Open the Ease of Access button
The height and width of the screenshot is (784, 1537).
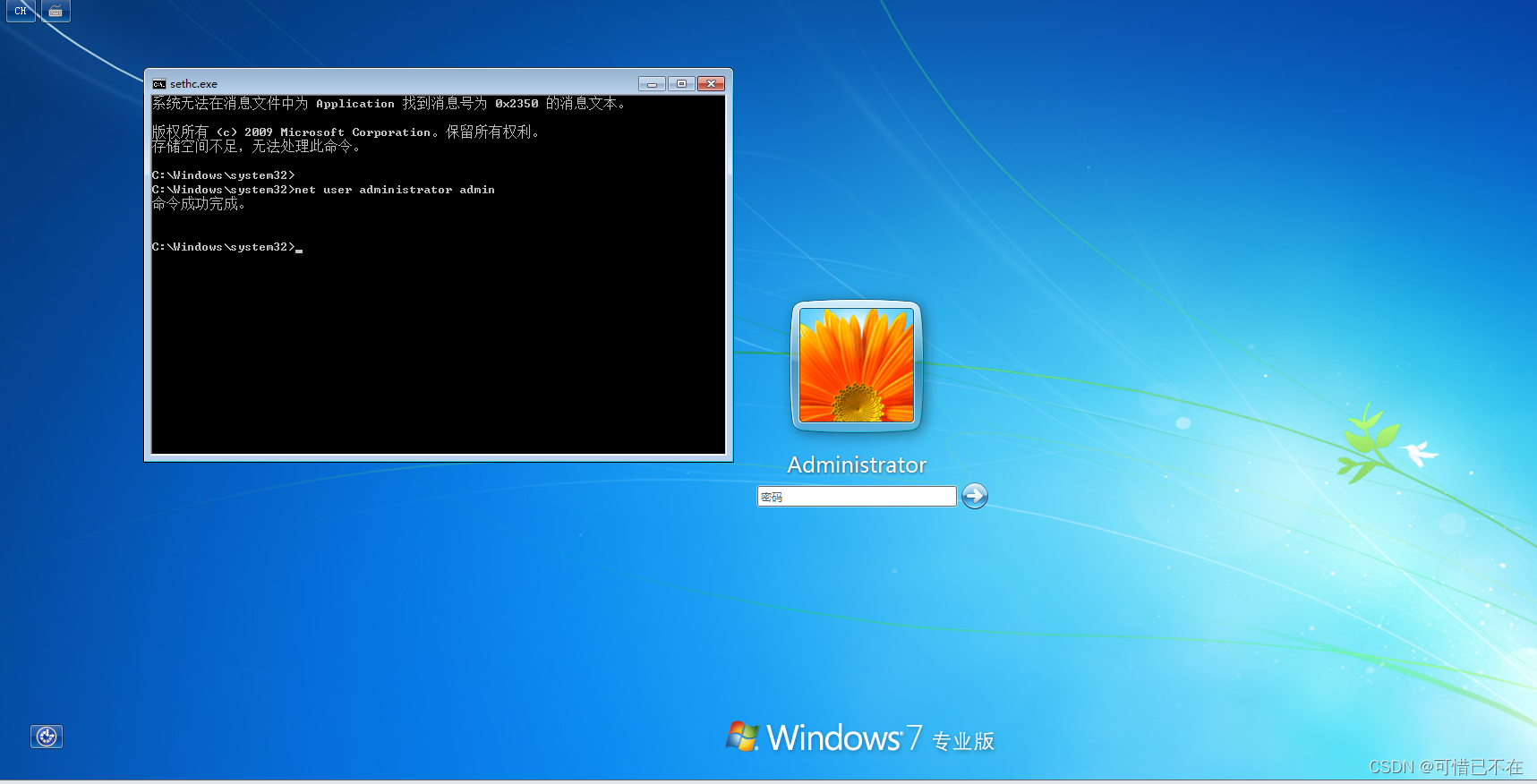tap(47, 737)
